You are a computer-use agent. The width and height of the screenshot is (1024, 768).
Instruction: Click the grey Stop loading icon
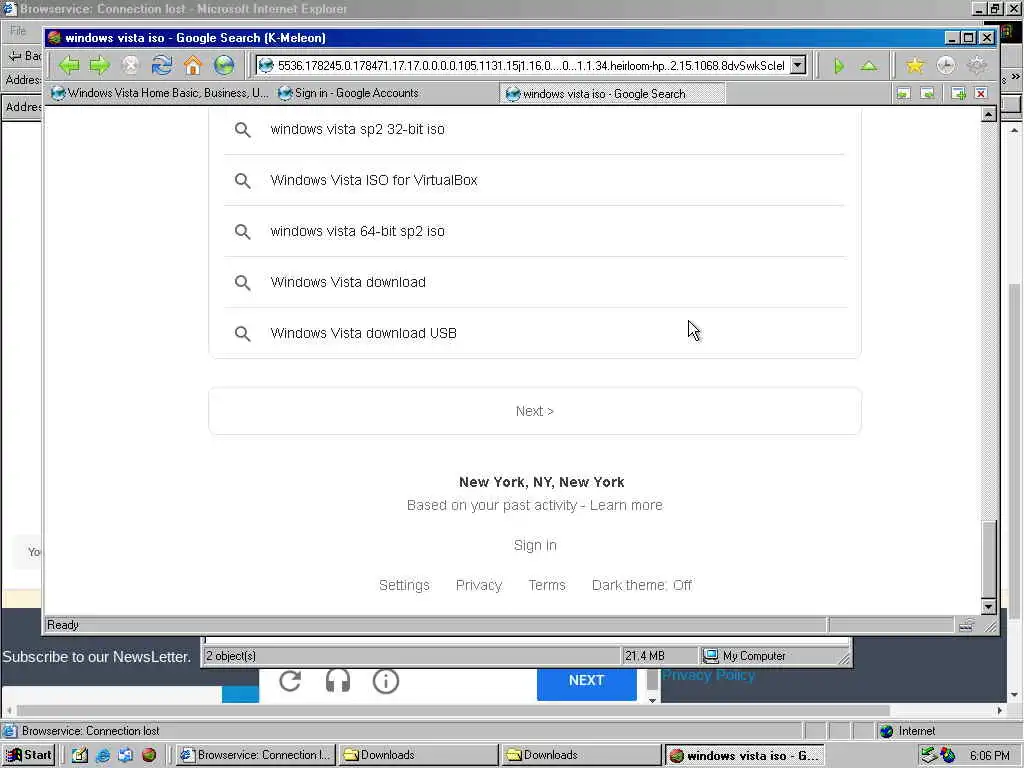pyautogui.click(x=131, y=65)
